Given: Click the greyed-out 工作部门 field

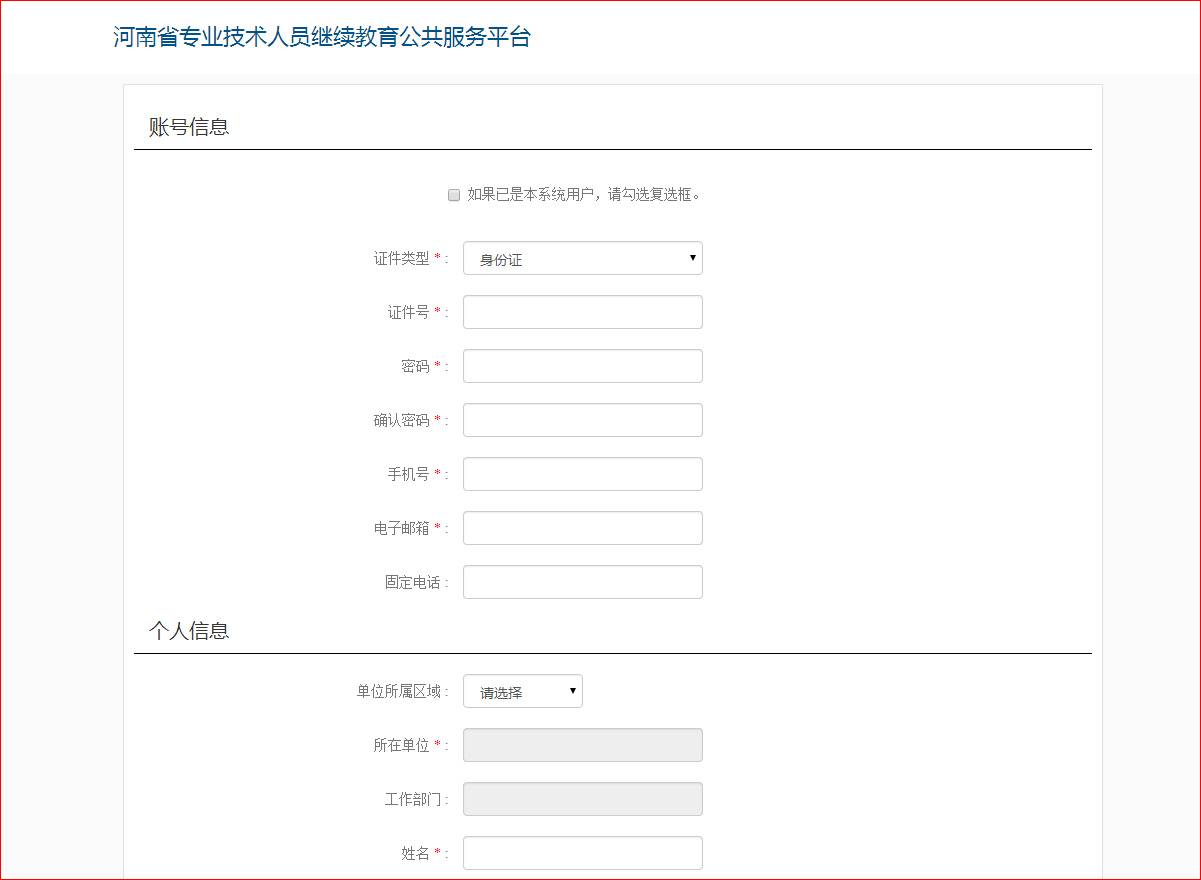Looking at the screenshot, I should pos(582,799).
